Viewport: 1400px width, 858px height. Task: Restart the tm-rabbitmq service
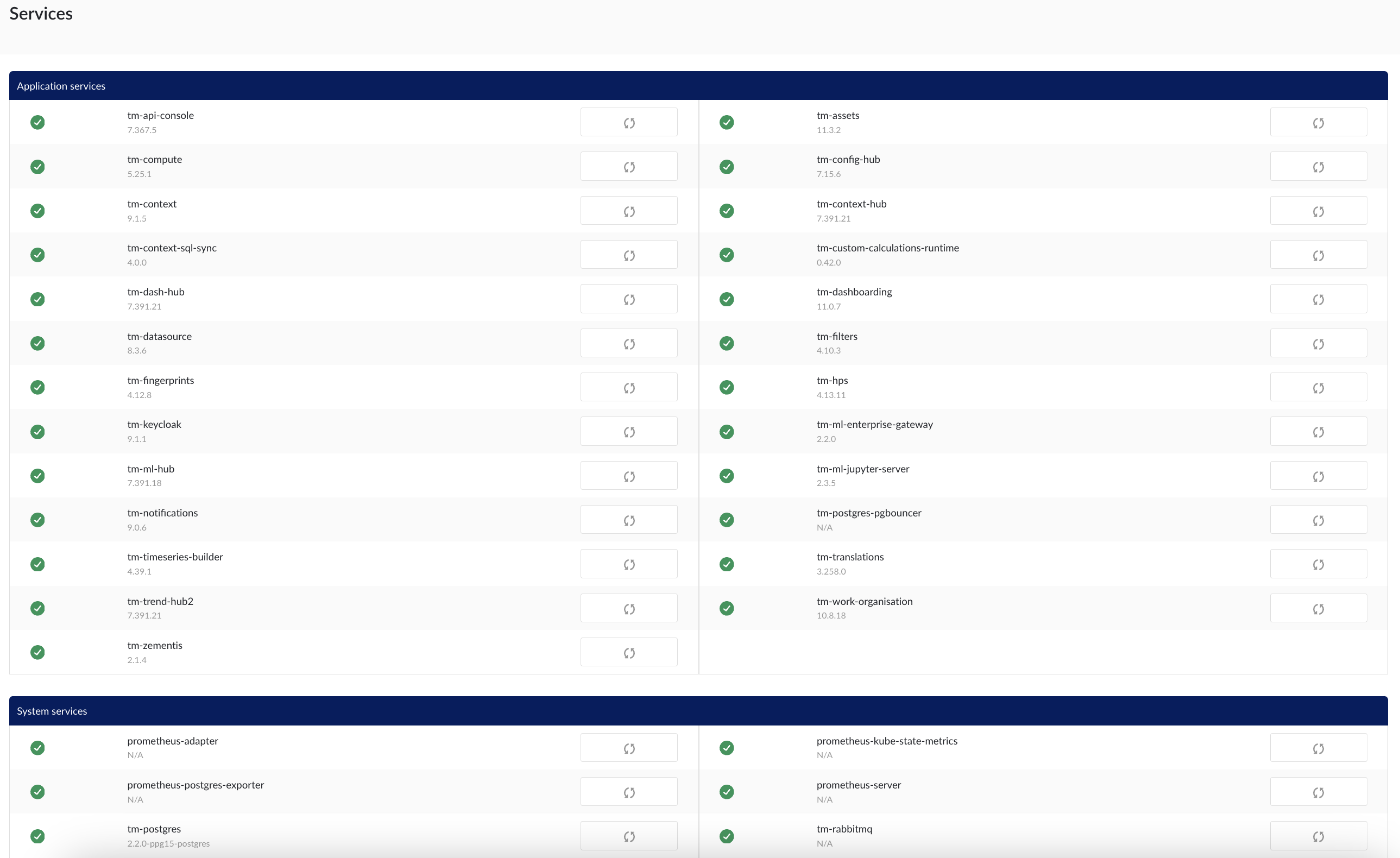[1318, 836]
